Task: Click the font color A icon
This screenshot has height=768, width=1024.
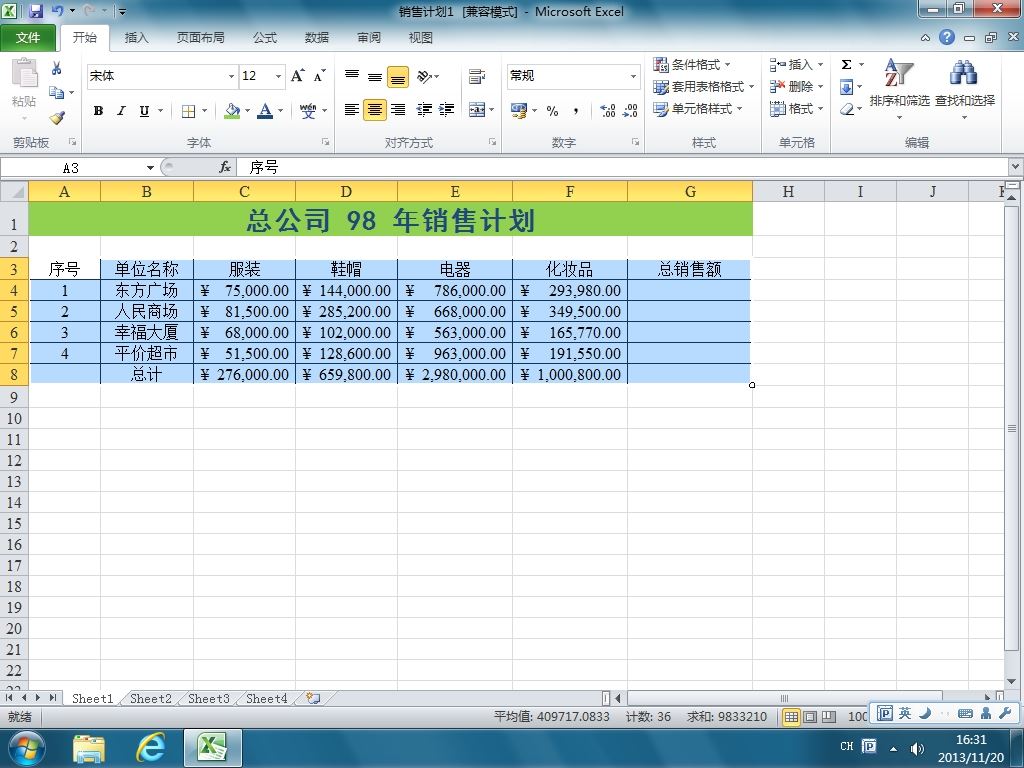Action: (264, 111)
